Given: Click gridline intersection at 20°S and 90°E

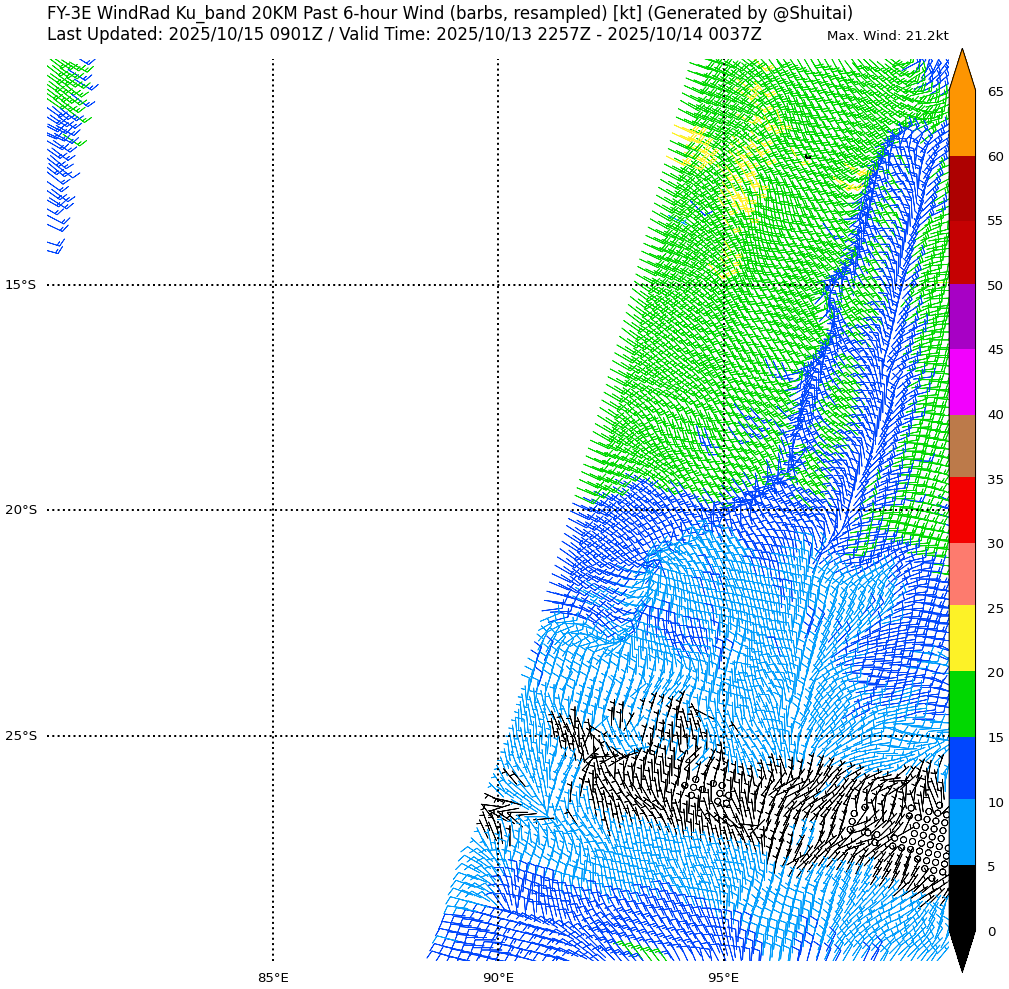Looking at the screenshot, I should [498, 510].
